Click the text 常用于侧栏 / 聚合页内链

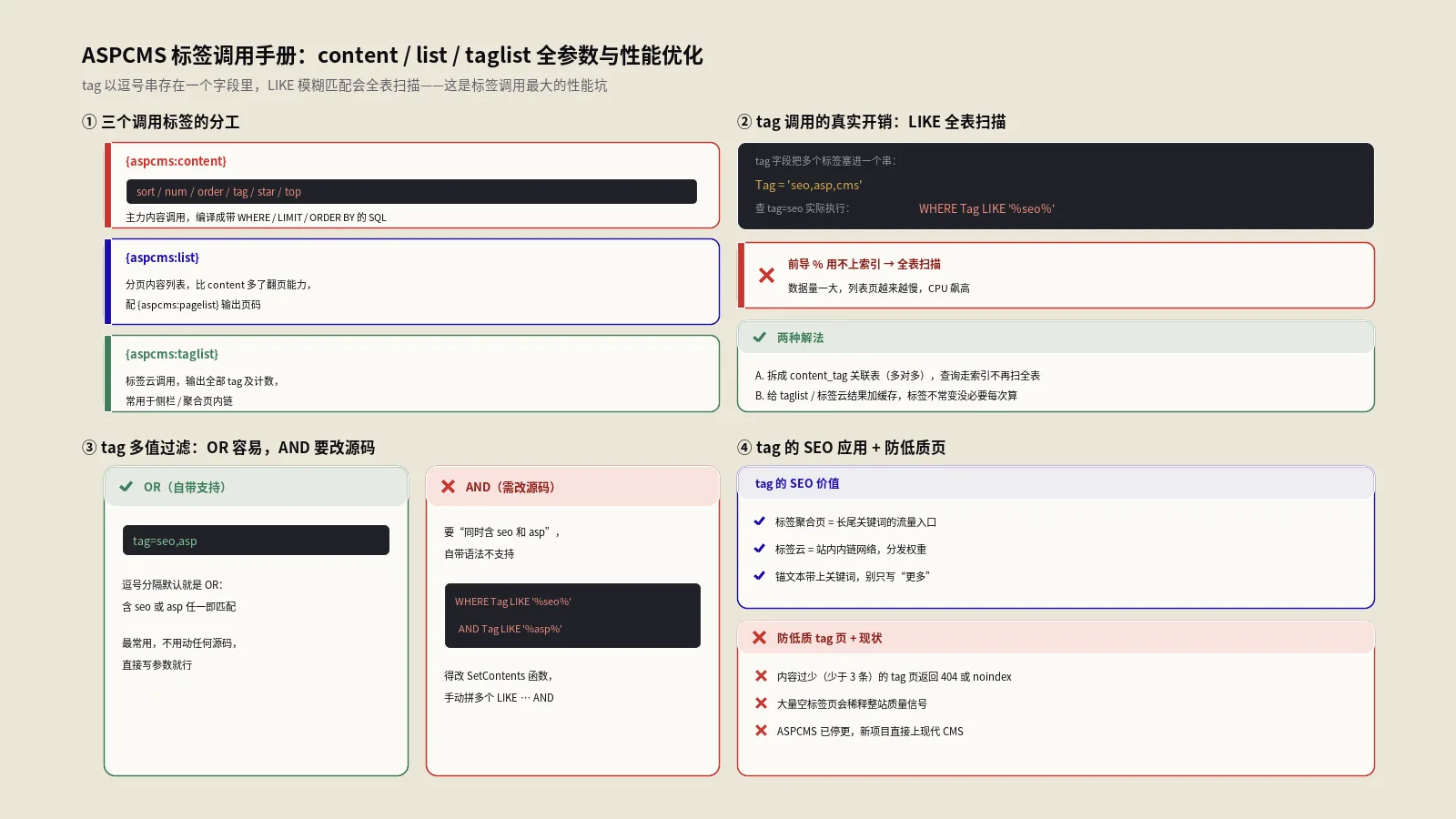click(179, 401)
